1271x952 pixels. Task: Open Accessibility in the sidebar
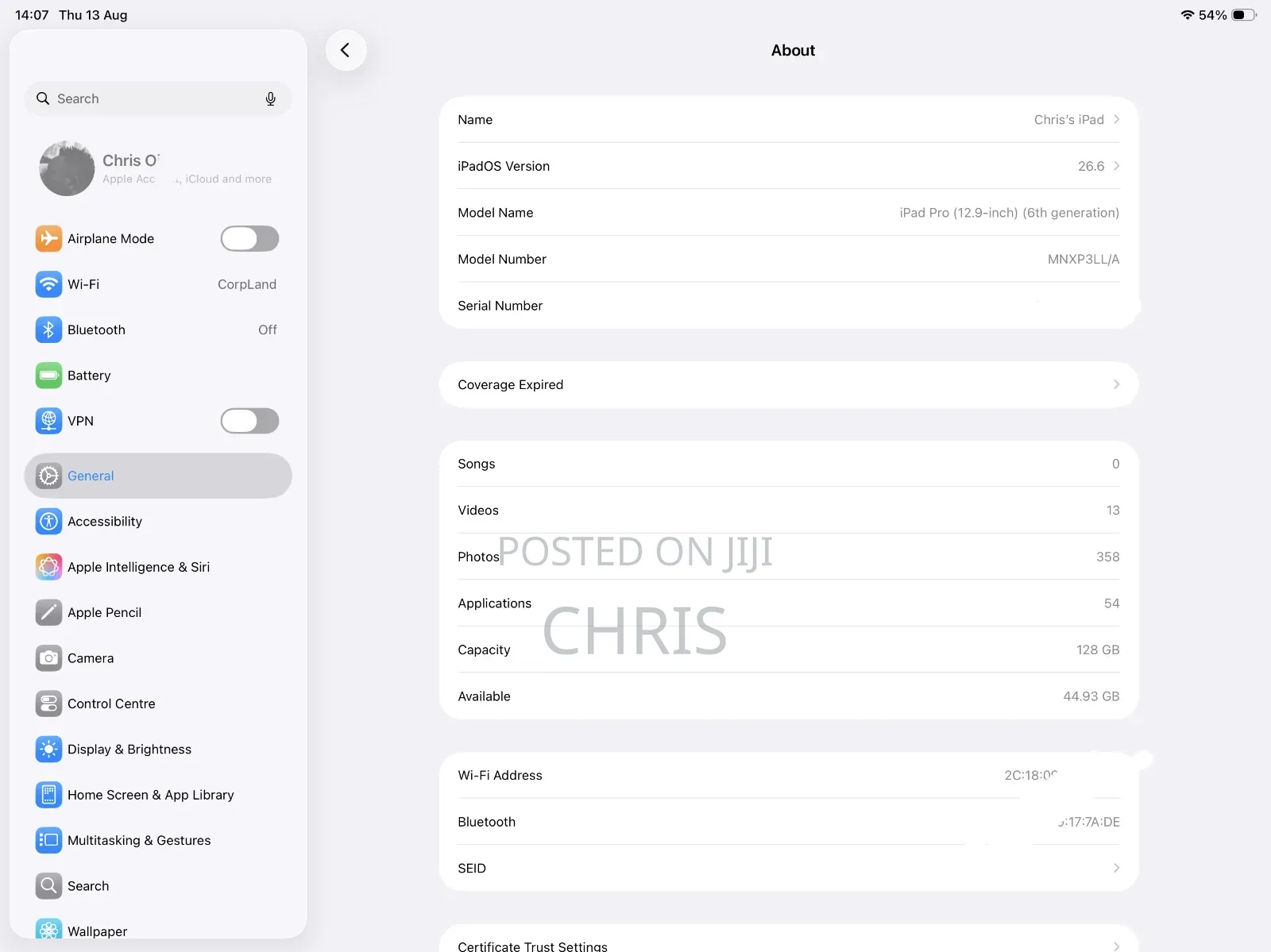pyautogui.click(x=158, y=522)
